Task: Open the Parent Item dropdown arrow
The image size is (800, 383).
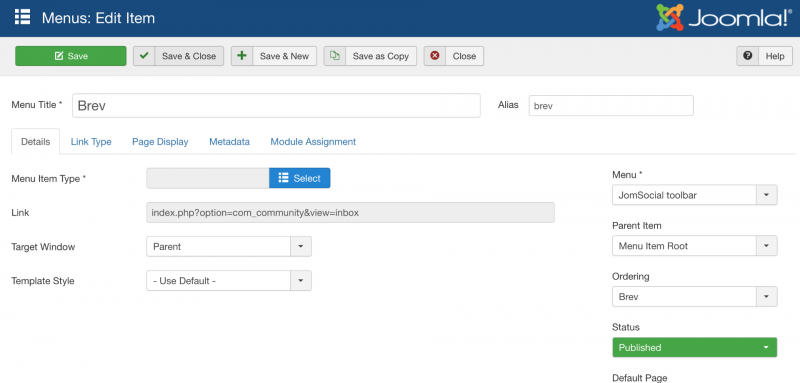Action: (x=767, y=246)
